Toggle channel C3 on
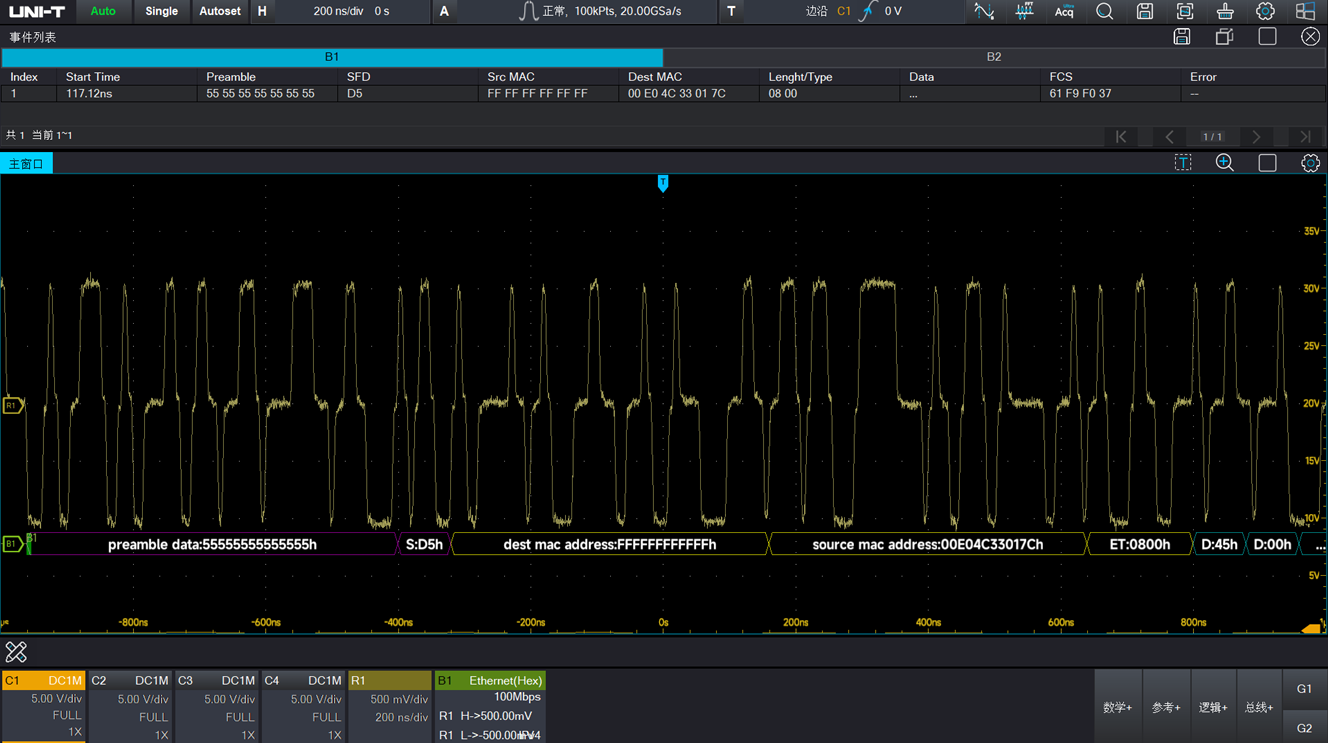This screenshot has width=1330, height=743. (x=217, y=681)
